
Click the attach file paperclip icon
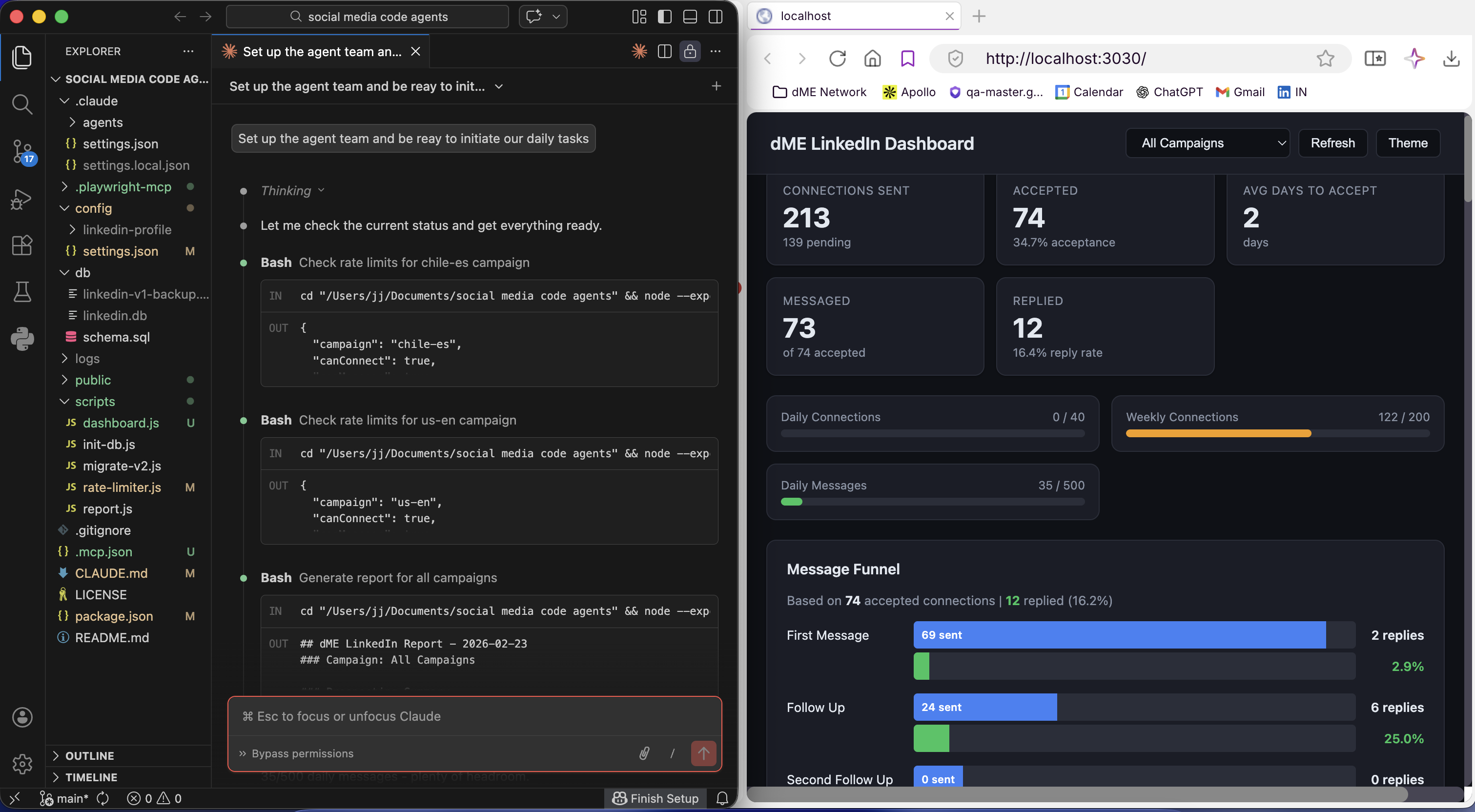(x=644, y=753)
